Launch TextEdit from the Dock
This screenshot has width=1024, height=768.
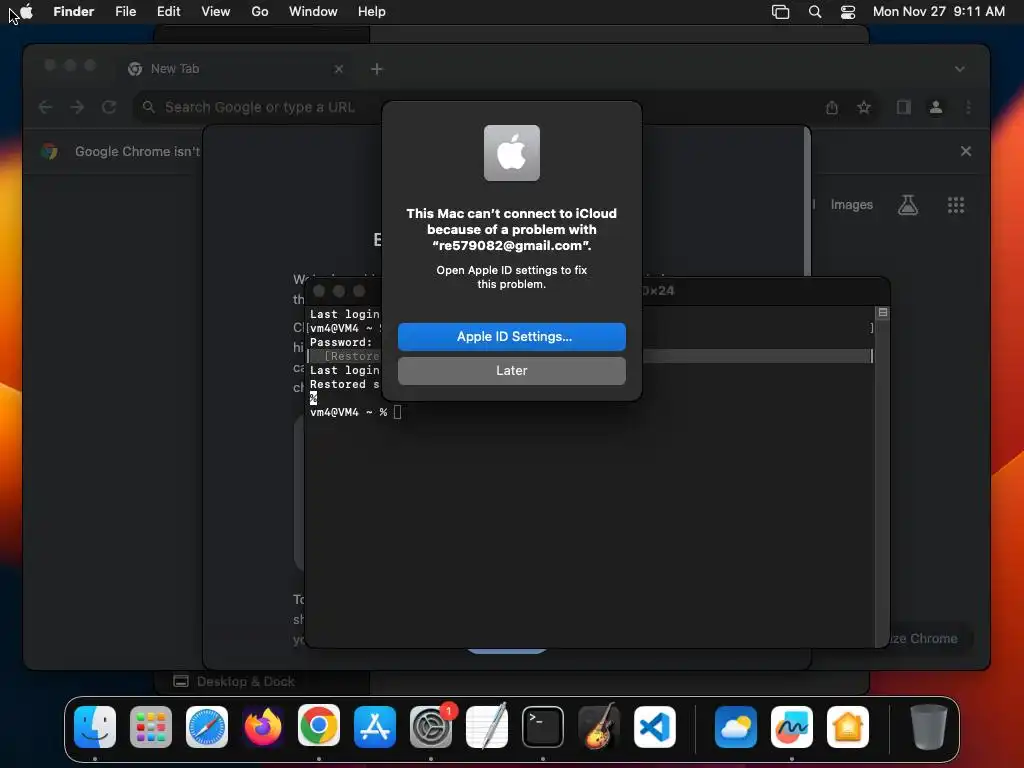(487, 727)
